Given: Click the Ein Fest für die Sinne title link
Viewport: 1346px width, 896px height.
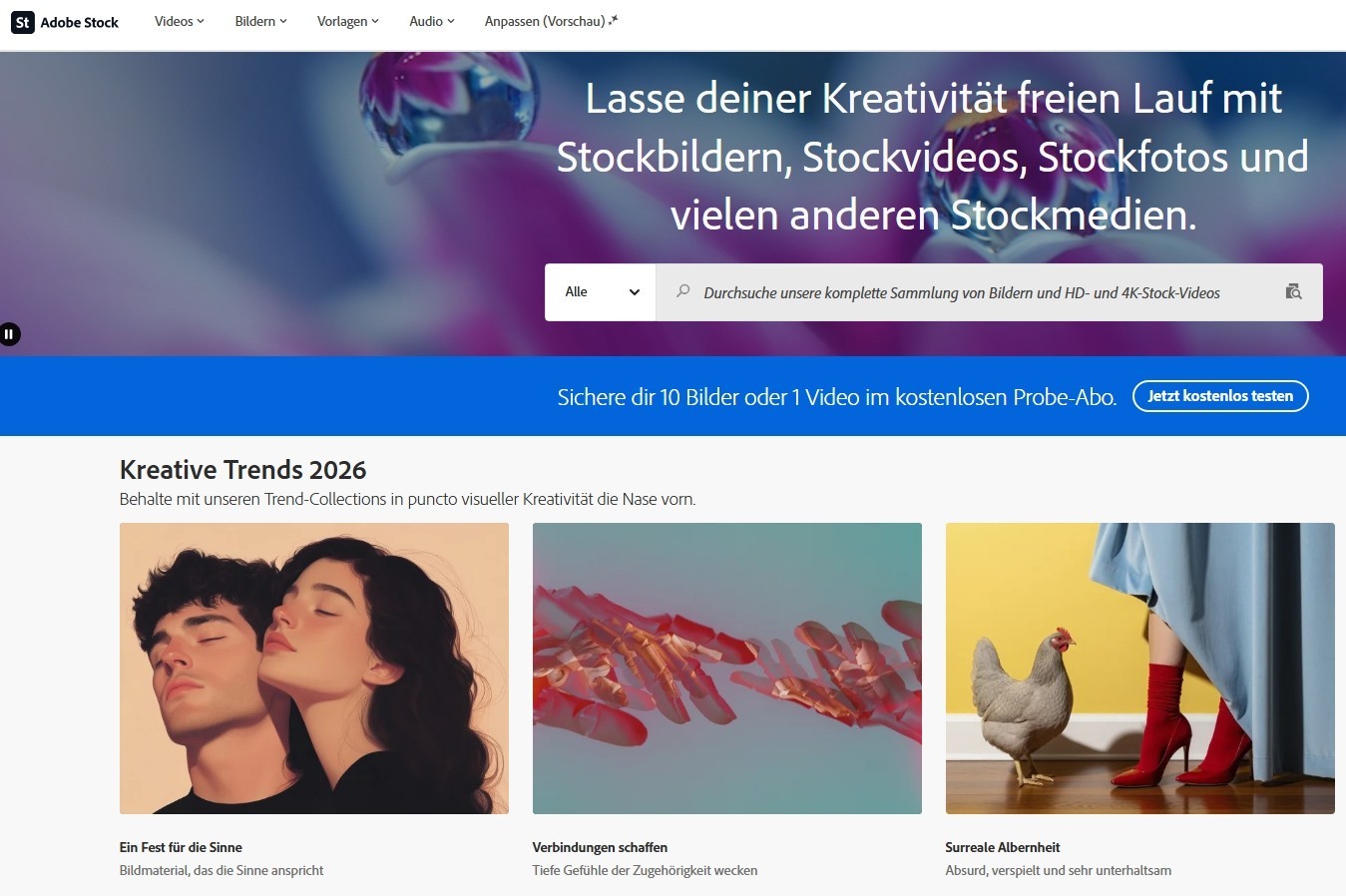Looking at the screenshot, I should [x=181, y=847].
